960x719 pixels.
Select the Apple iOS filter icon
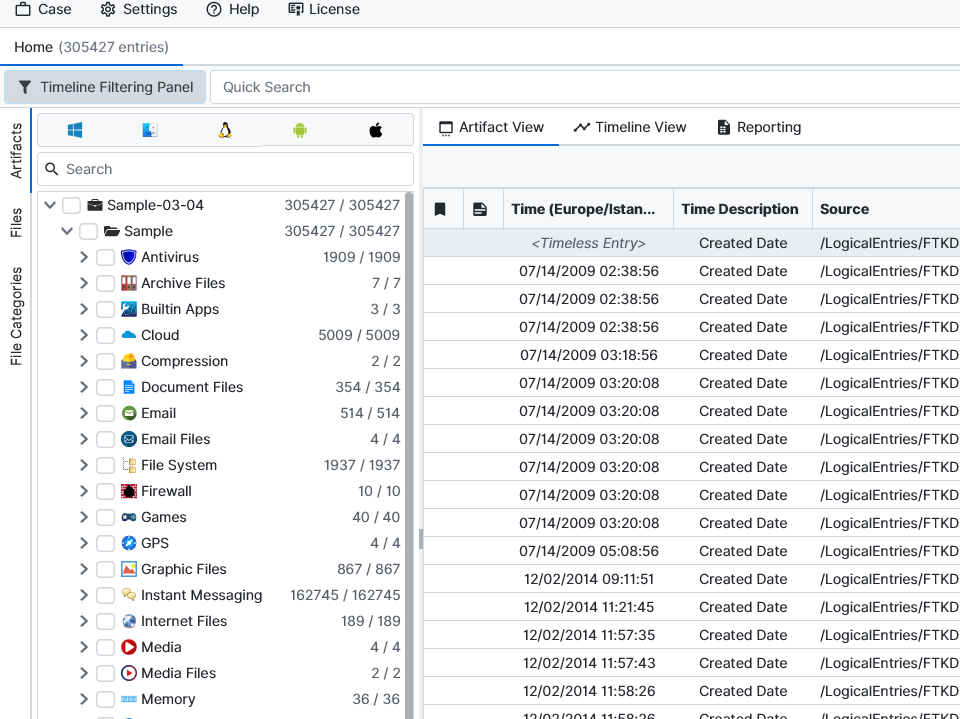click(376, 130)
